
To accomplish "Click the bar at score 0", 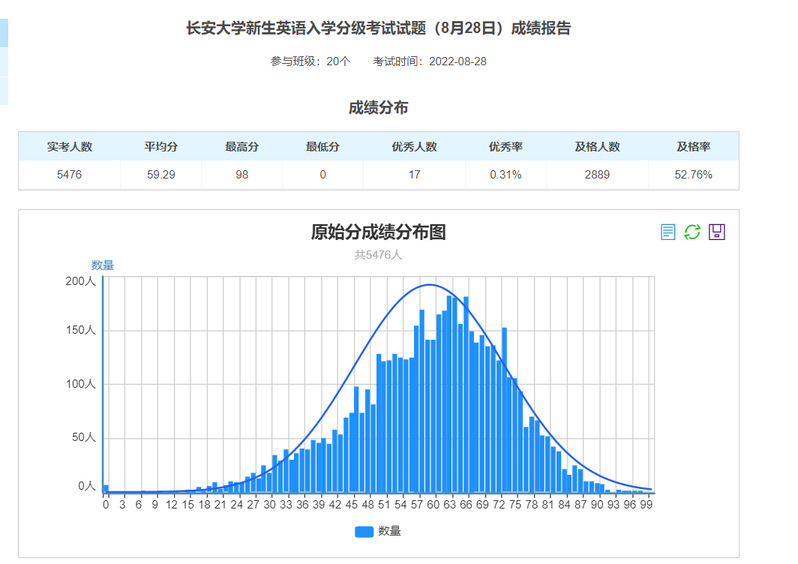I will 106,489.
